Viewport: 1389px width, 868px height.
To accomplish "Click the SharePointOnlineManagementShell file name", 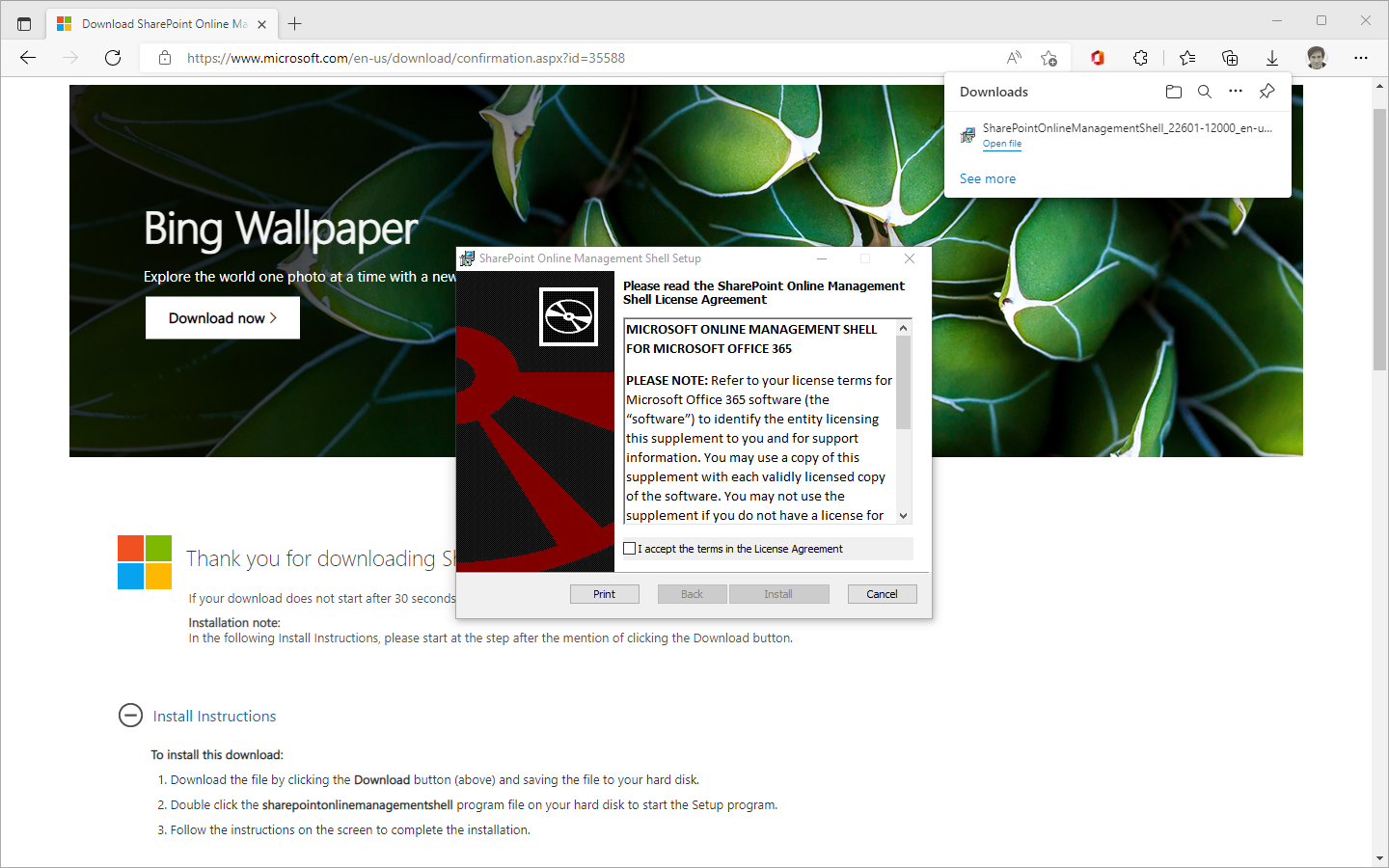I will point(1128,127).
